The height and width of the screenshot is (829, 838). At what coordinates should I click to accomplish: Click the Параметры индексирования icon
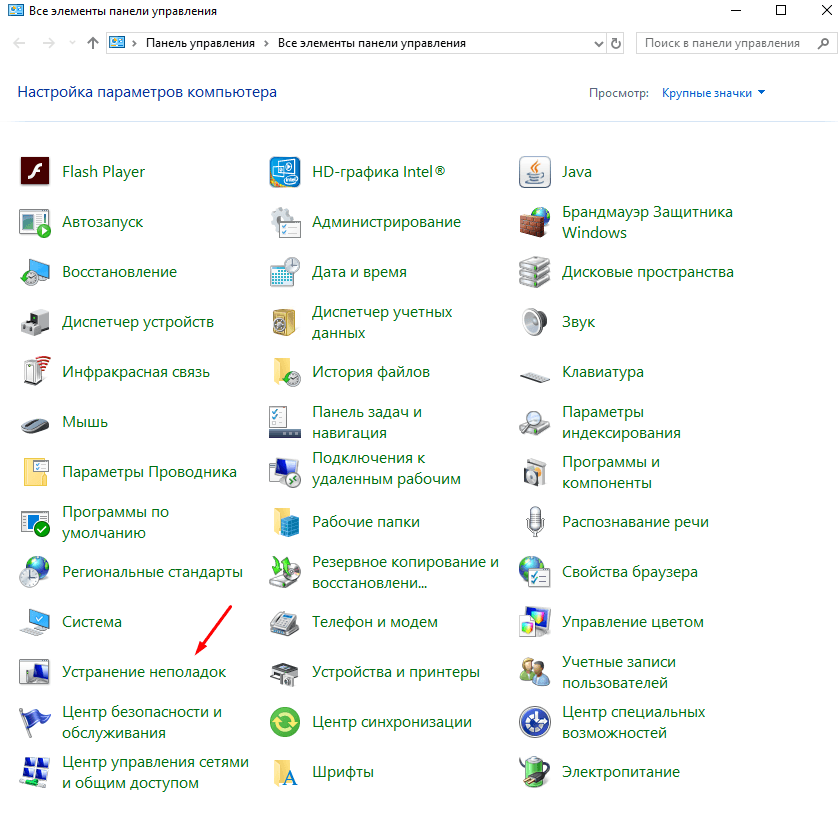[x=534, y=422]
